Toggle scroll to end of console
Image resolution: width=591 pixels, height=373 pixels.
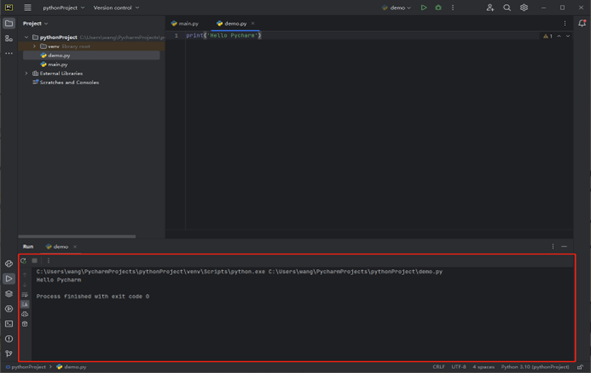tap(25, 304)
